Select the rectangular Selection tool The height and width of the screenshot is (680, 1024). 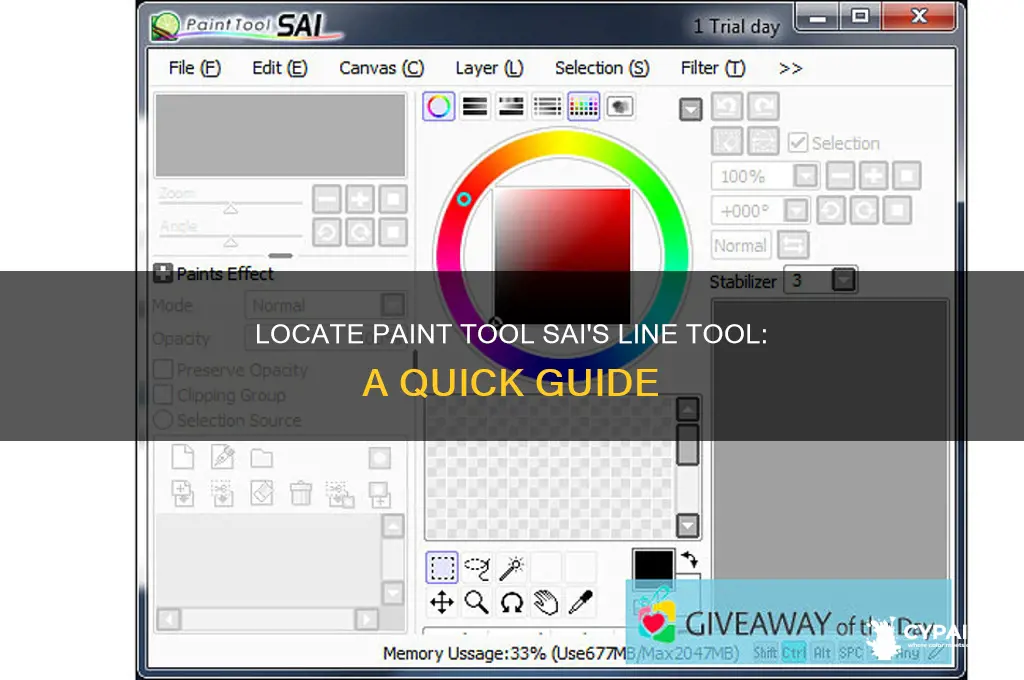pos(441,567)
